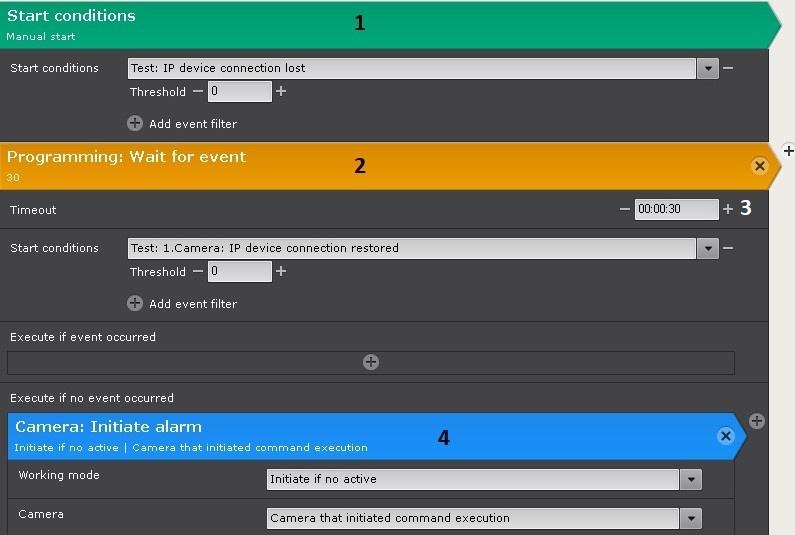Expand the Camera selection dropdown
Viewport: 795px width, 535px height.
click(690, 518)
